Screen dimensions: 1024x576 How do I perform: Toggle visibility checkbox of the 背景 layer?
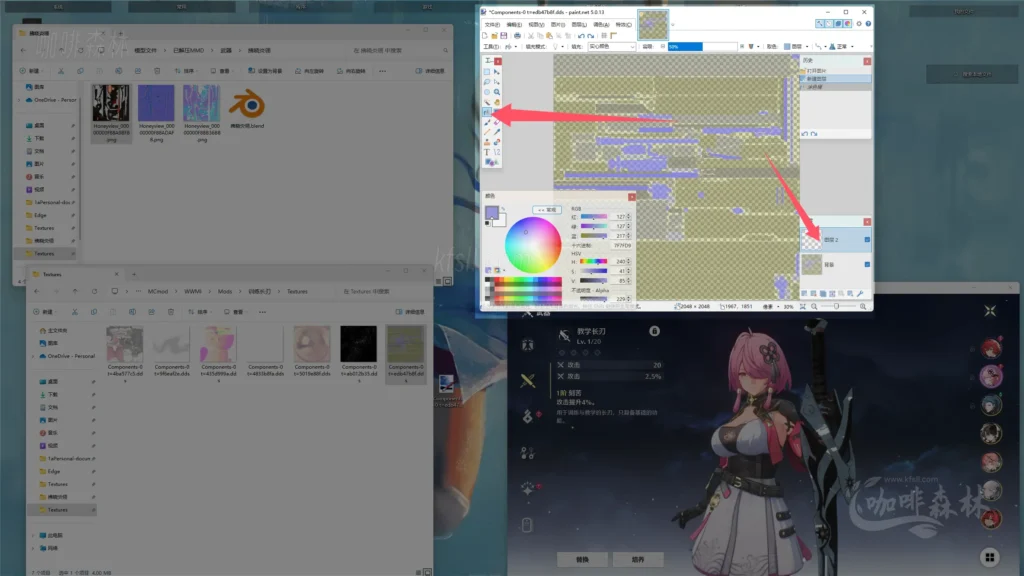click(867, 265)
